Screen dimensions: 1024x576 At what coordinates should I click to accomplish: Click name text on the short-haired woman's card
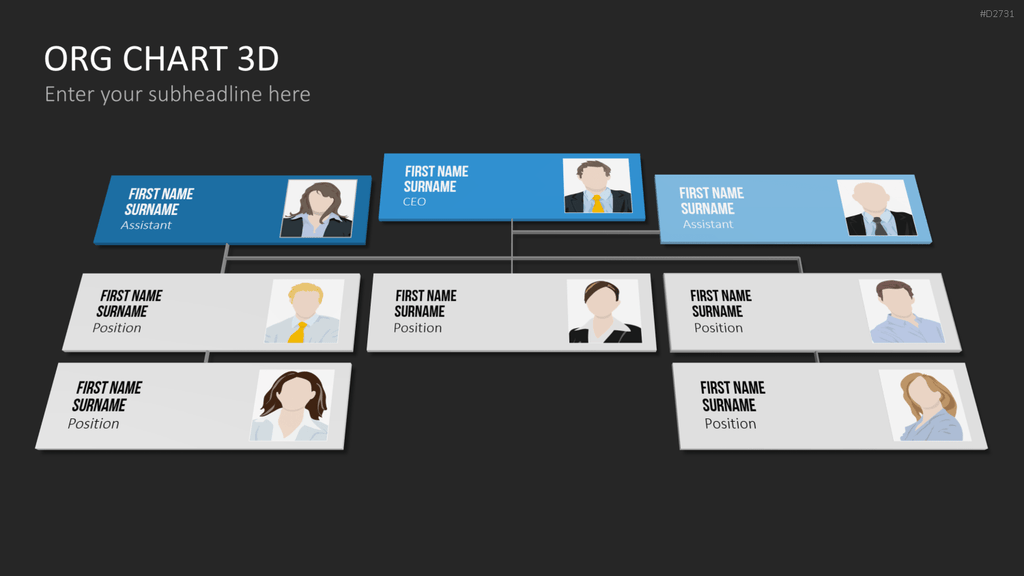tap(425, 304)
